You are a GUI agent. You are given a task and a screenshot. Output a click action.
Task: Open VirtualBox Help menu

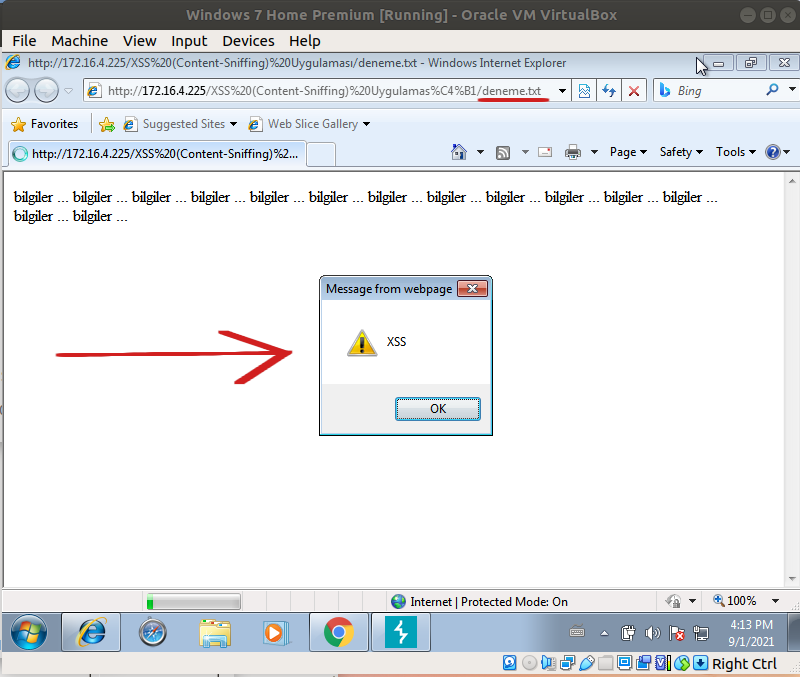click(x=305, y=41)
